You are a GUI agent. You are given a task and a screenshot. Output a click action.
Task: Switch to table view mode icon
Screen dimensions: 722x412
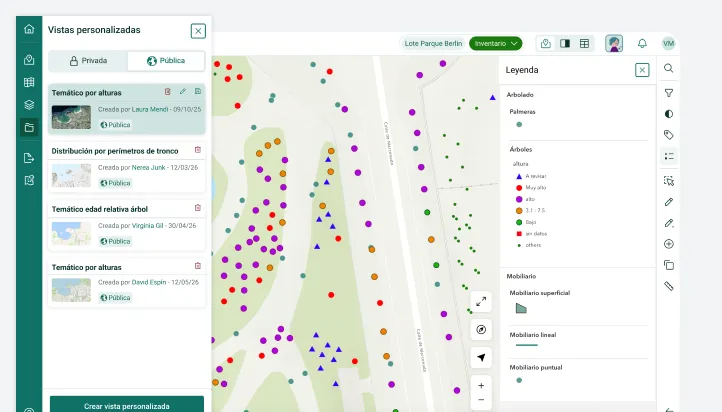[x=584, y=44]
